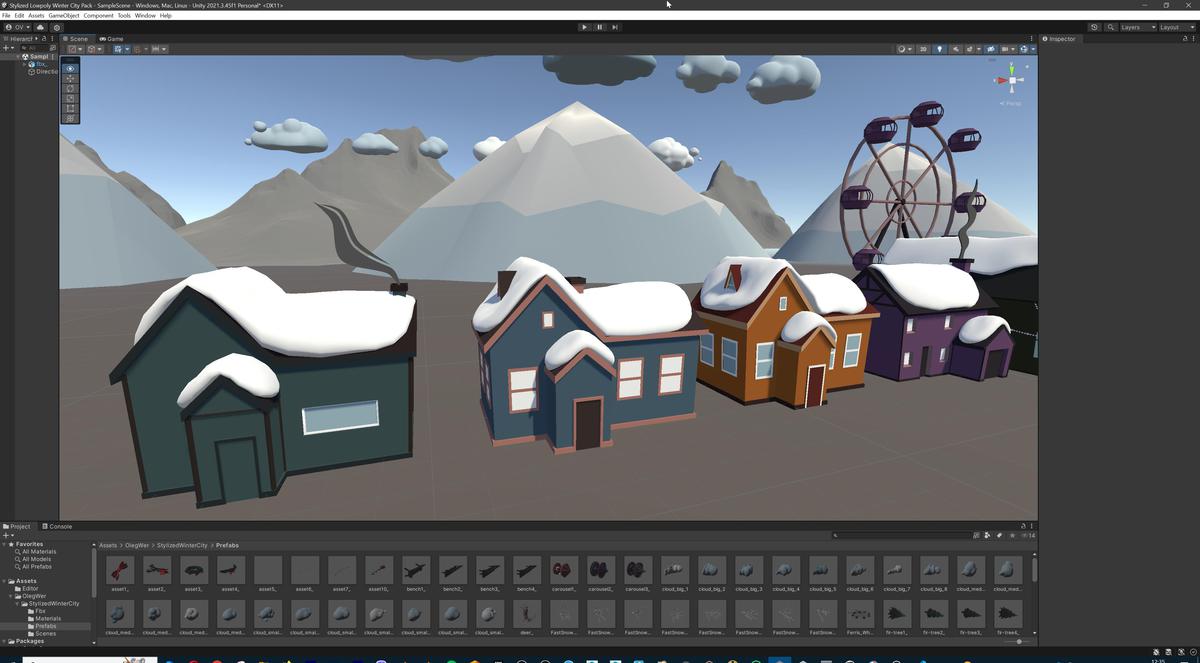Select the Transform tool in scene overlay
The height and width of the screenshot is (663, 1200).
point(70,119)
